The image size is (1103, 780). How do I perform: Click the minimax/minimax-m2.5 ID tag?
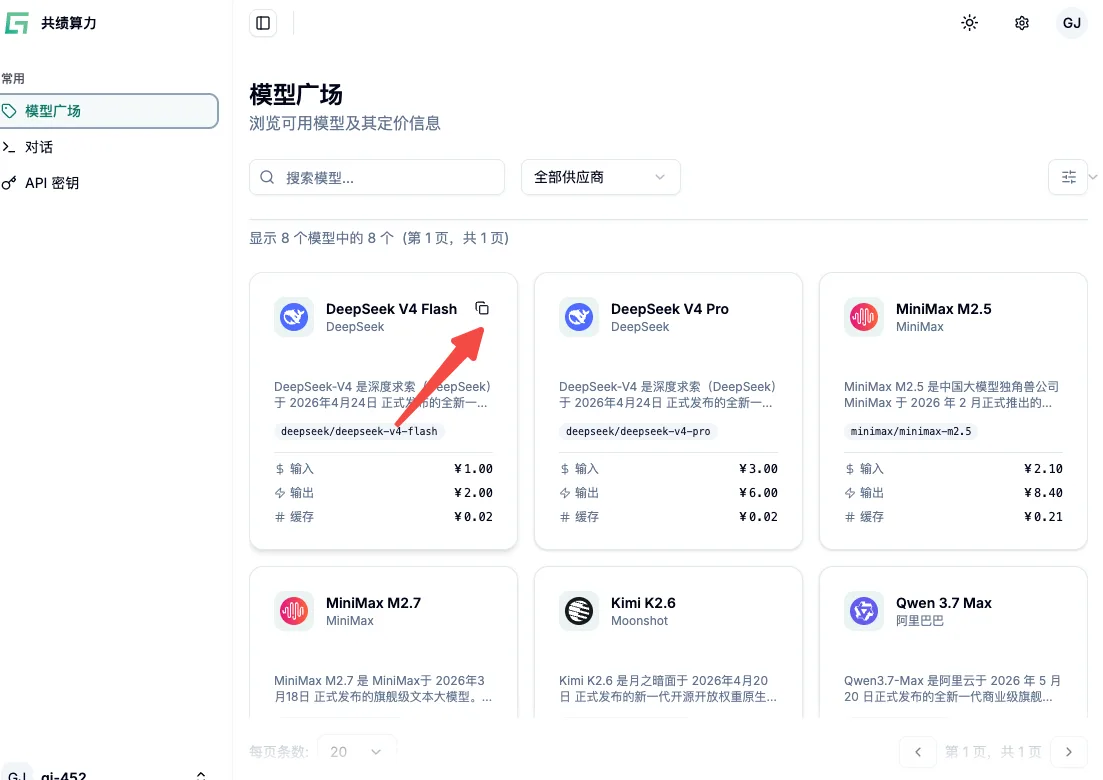911,431
